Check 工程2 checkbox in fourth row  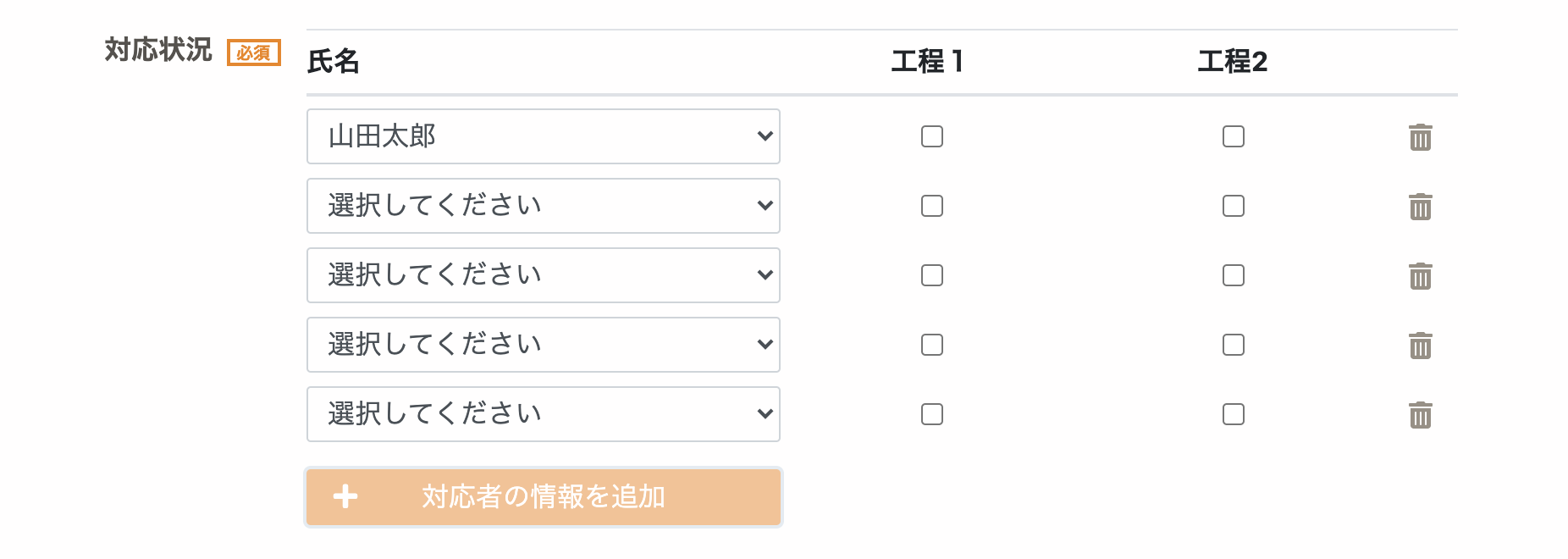pyautogui.click(x=1233, y=345)
